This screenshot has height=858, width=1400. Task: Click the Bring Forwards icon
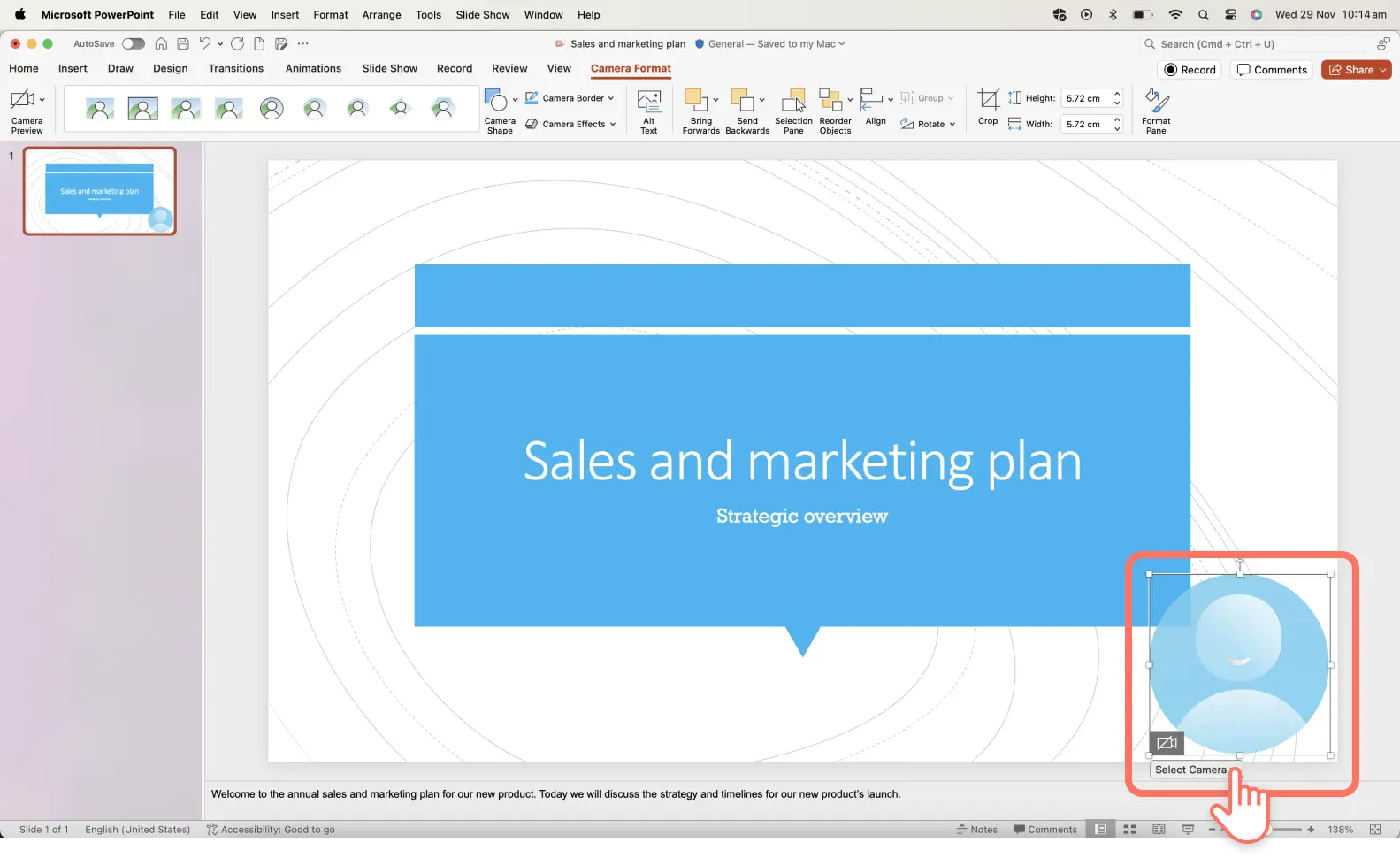coord(697,99)
